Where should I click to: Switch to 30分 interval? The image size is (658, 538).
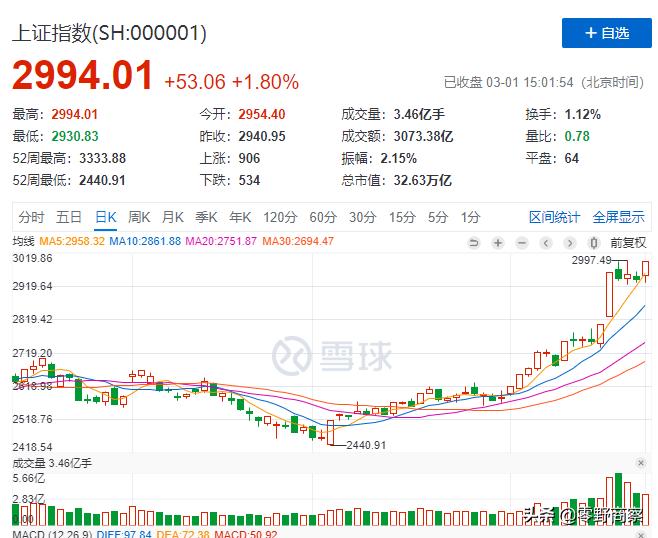(362, 217)
